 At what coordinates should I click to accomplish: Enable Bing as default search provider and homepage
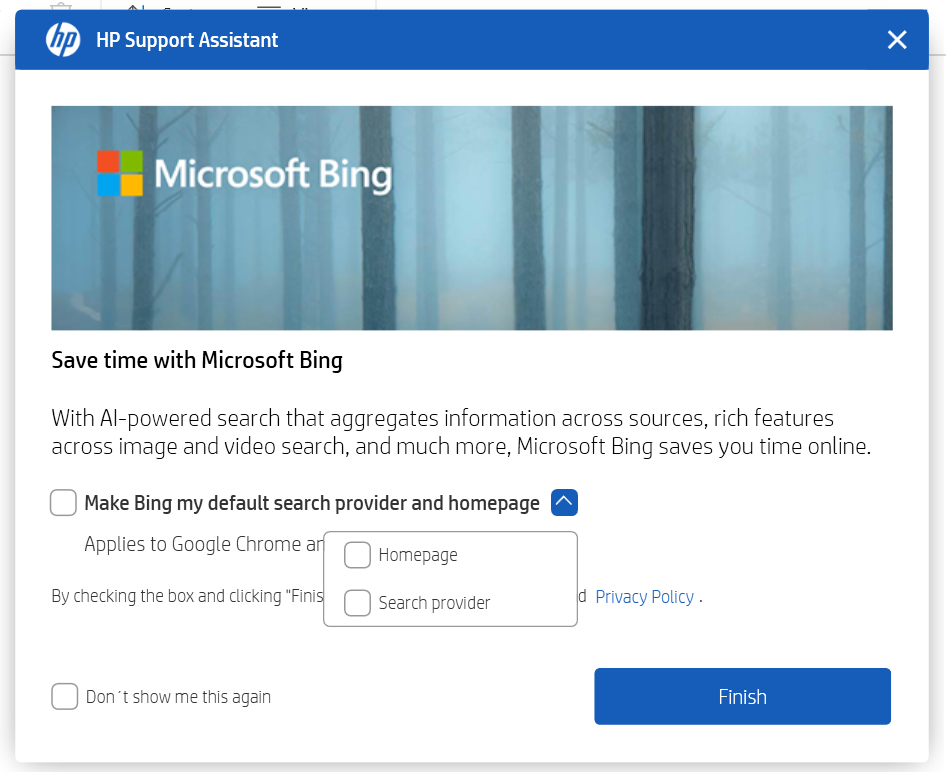63,503
